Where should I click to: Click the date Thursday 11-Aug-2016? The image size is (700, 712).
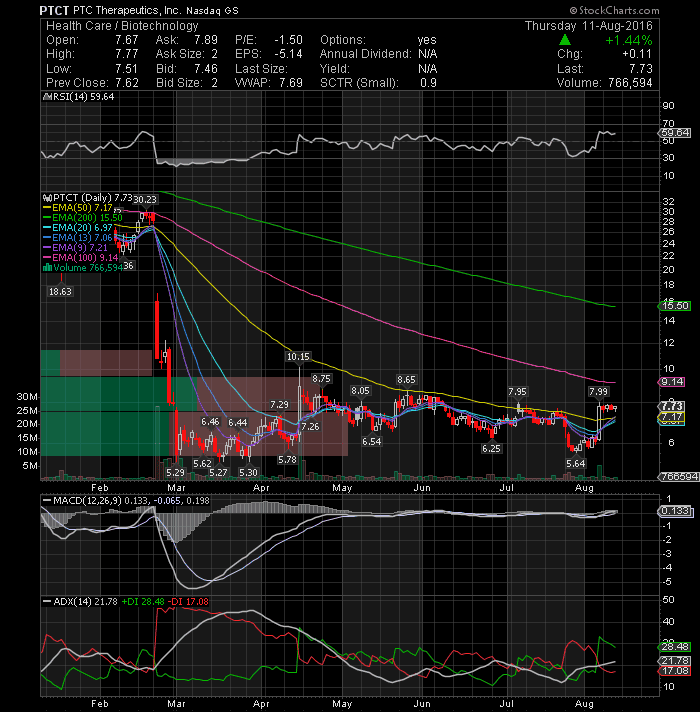click(588, 26)
